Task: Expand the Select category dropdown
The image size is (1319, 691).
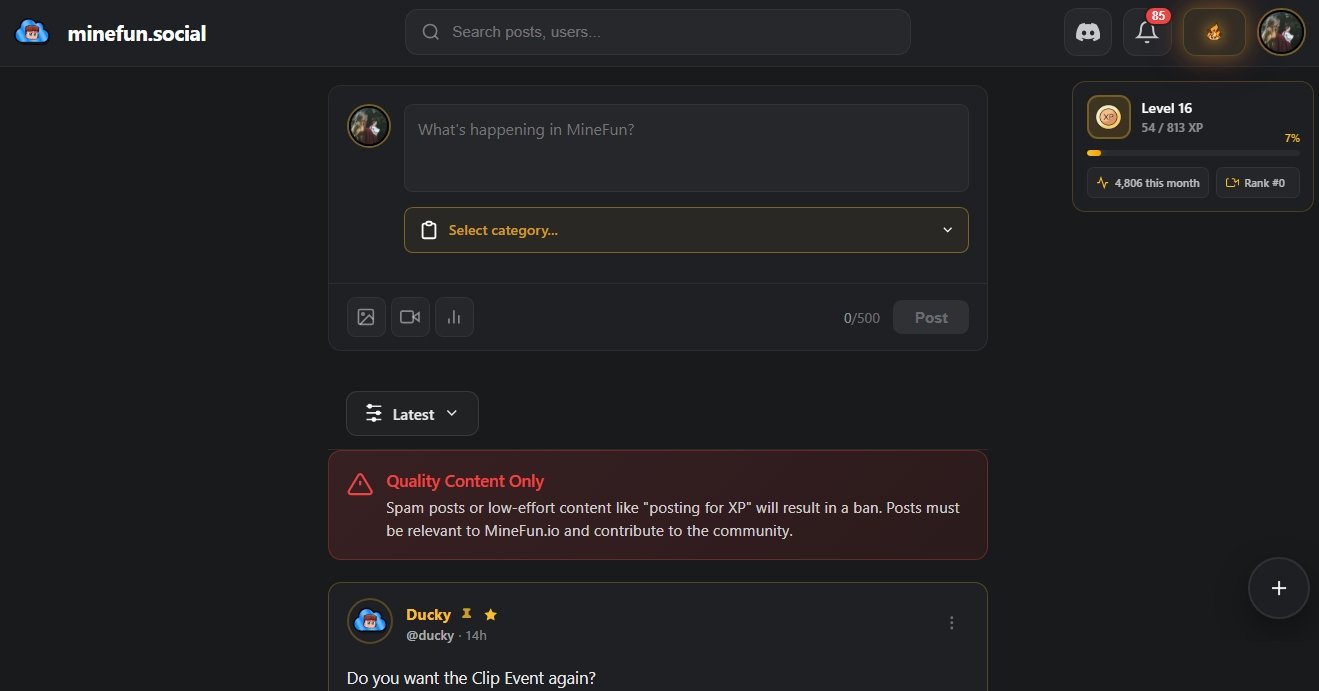Action: (686, 230)
